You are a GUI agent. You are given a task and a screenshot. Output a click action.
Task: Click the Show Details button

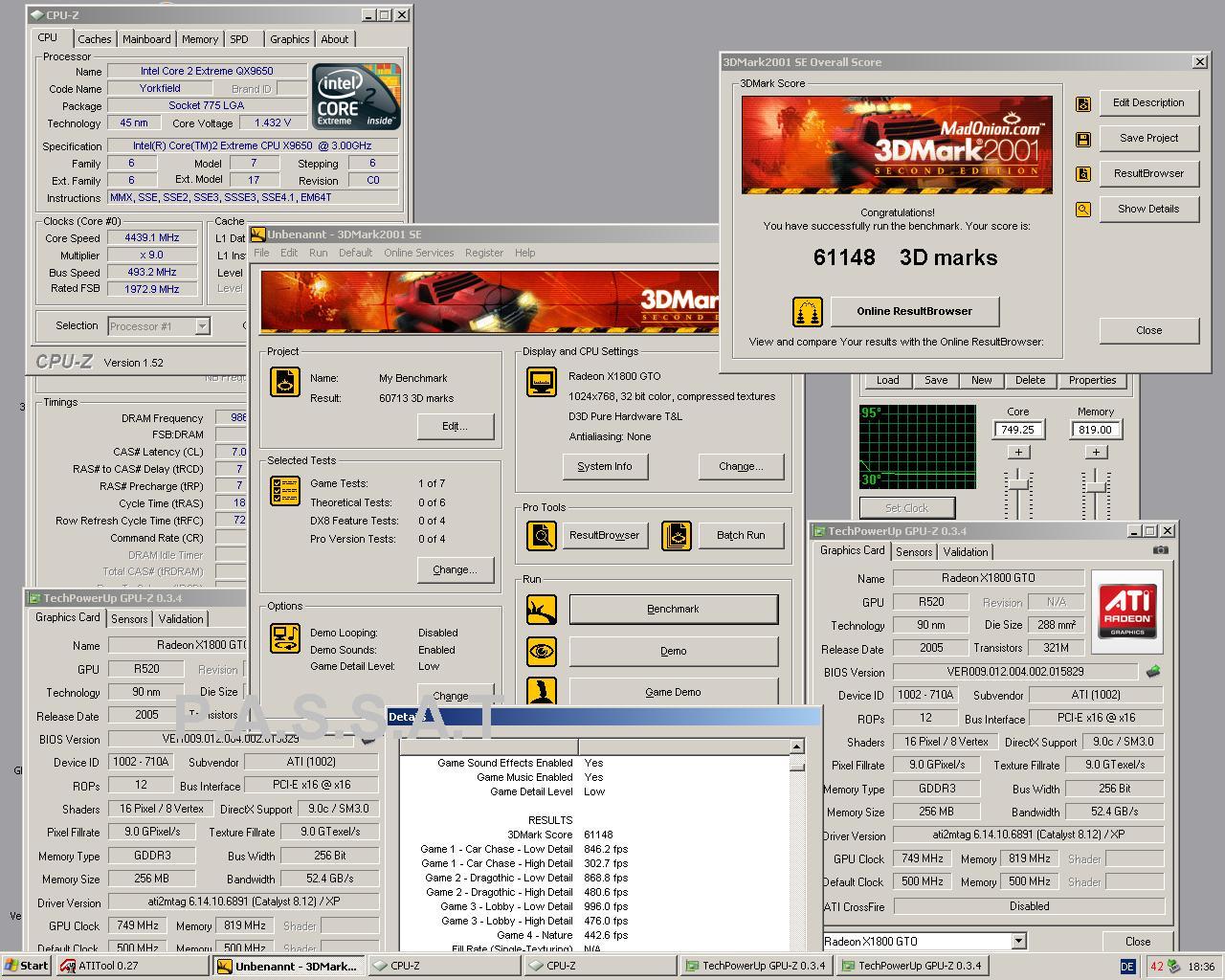pyautogui.click(x=1148, y=209)
